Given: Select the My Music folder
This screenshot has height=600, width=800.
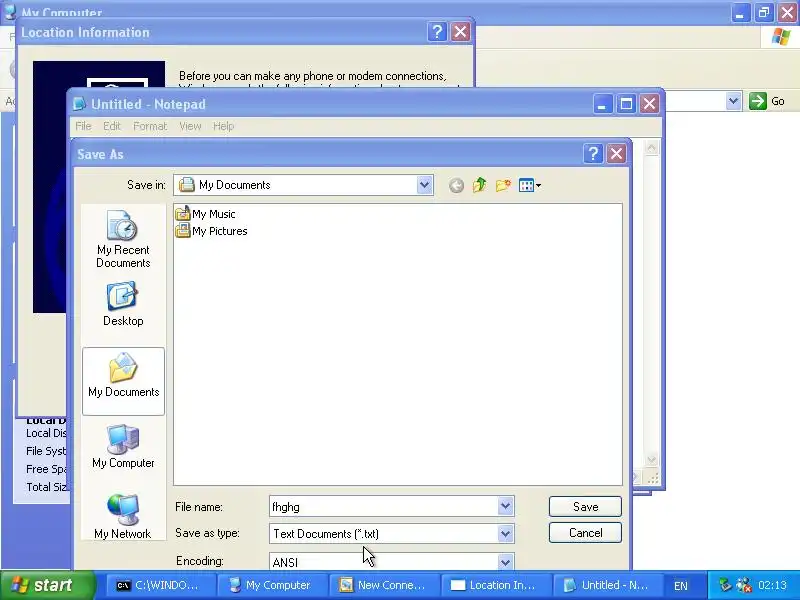Looking at the screenshot, I should click(x=205, y=214).
